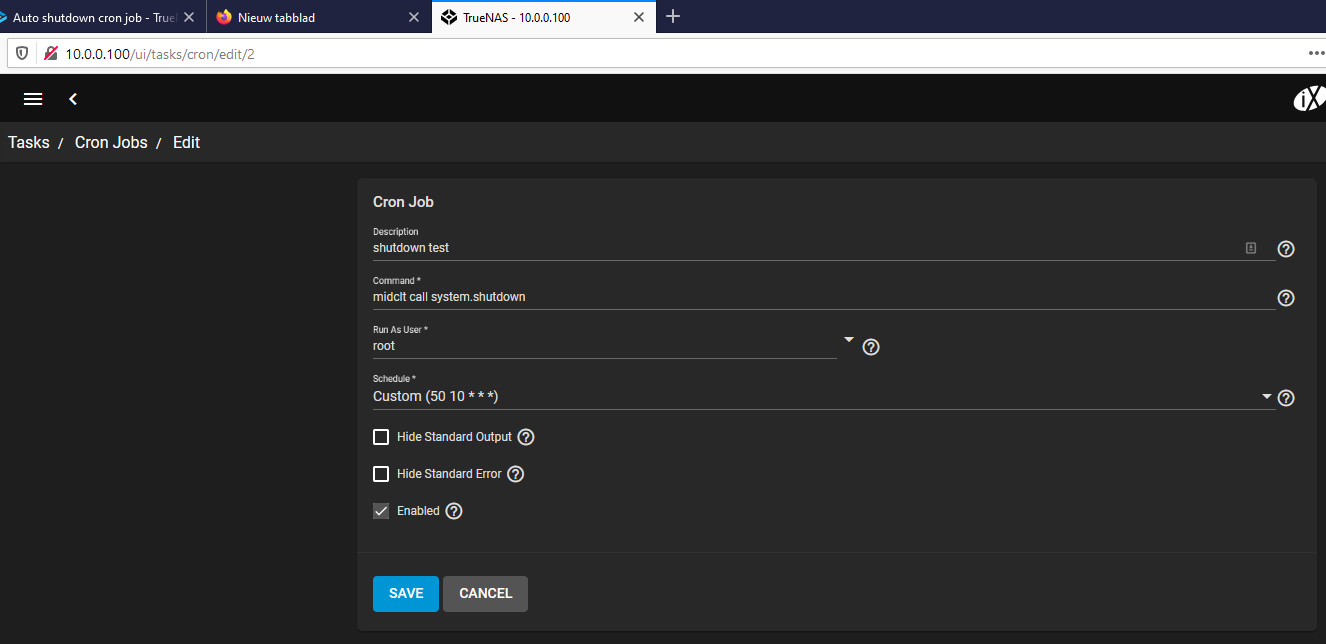Open the hamburger side menu
The width and height of the screenshot is (1326, 644).
coord(33,99)
